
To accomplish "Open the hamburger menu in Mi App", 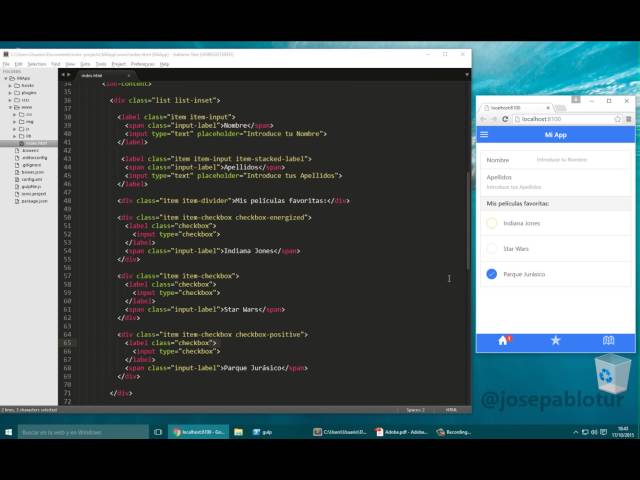I will 485,134.
